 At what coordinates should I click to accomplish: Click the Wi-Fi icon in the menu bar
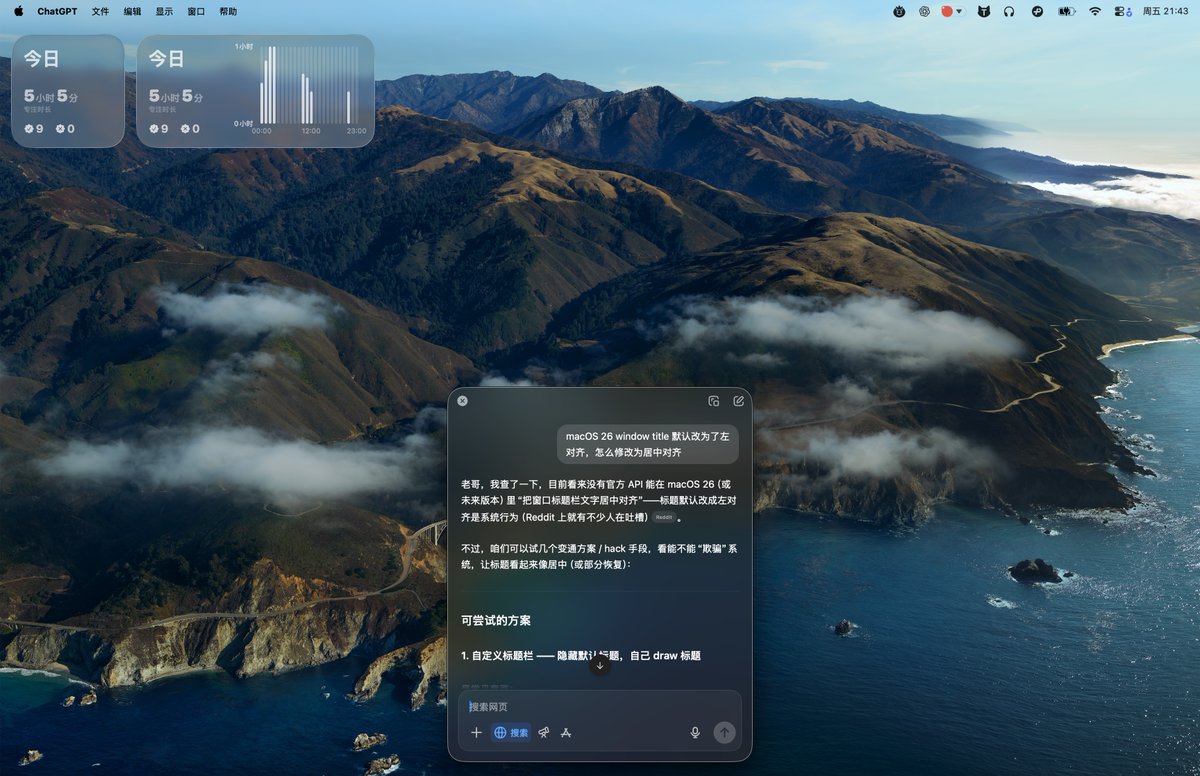1095,12
